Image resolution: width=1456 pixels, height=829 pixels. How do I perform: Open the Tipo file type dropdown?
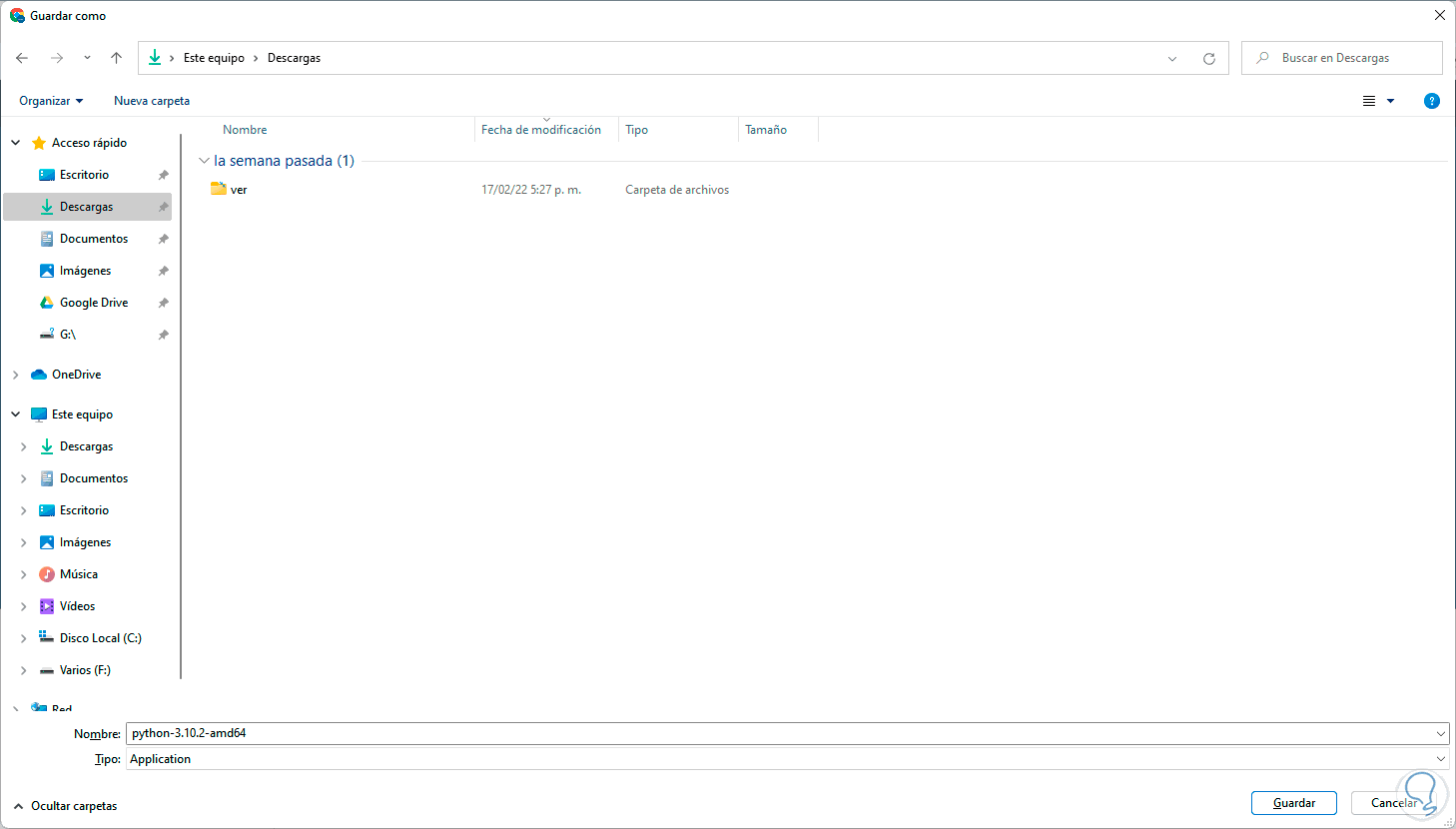[x=787, y=759]
